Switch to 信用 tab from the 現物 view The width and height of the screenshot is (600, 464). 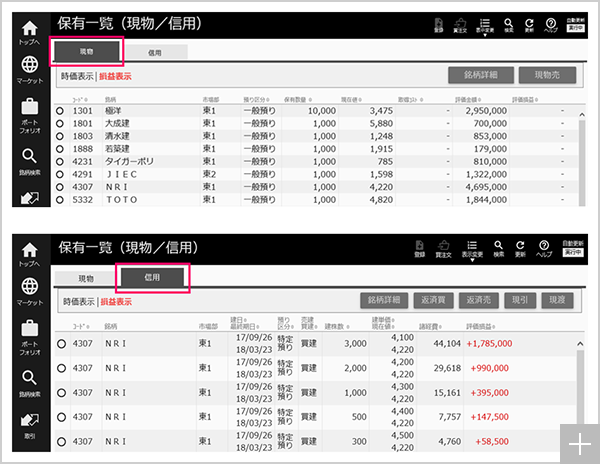click(x=155, y=52)
